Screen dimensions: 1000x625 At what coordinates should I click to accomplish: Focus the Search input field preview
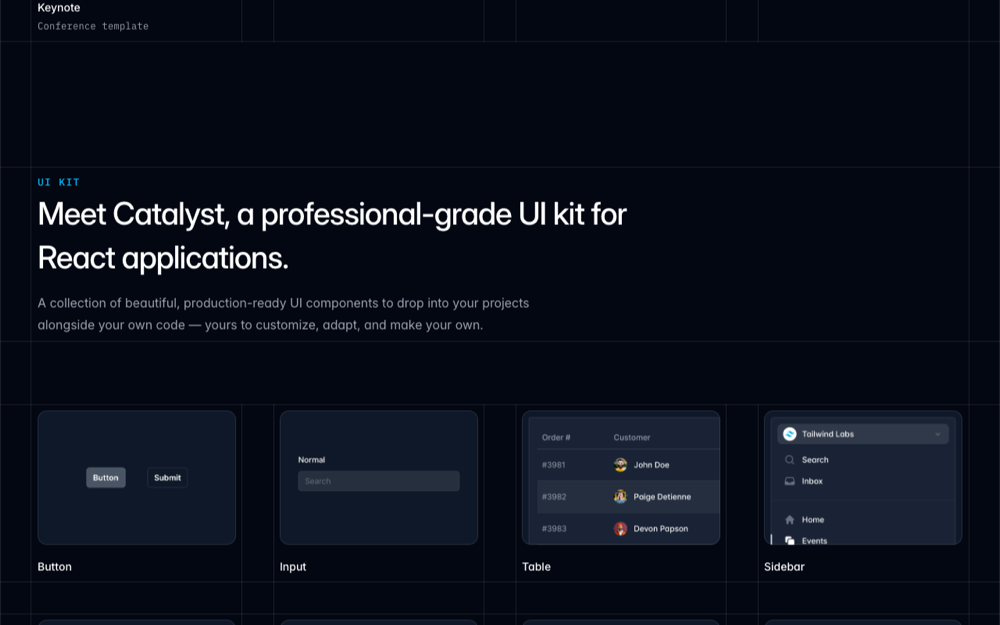coord(379,481)
